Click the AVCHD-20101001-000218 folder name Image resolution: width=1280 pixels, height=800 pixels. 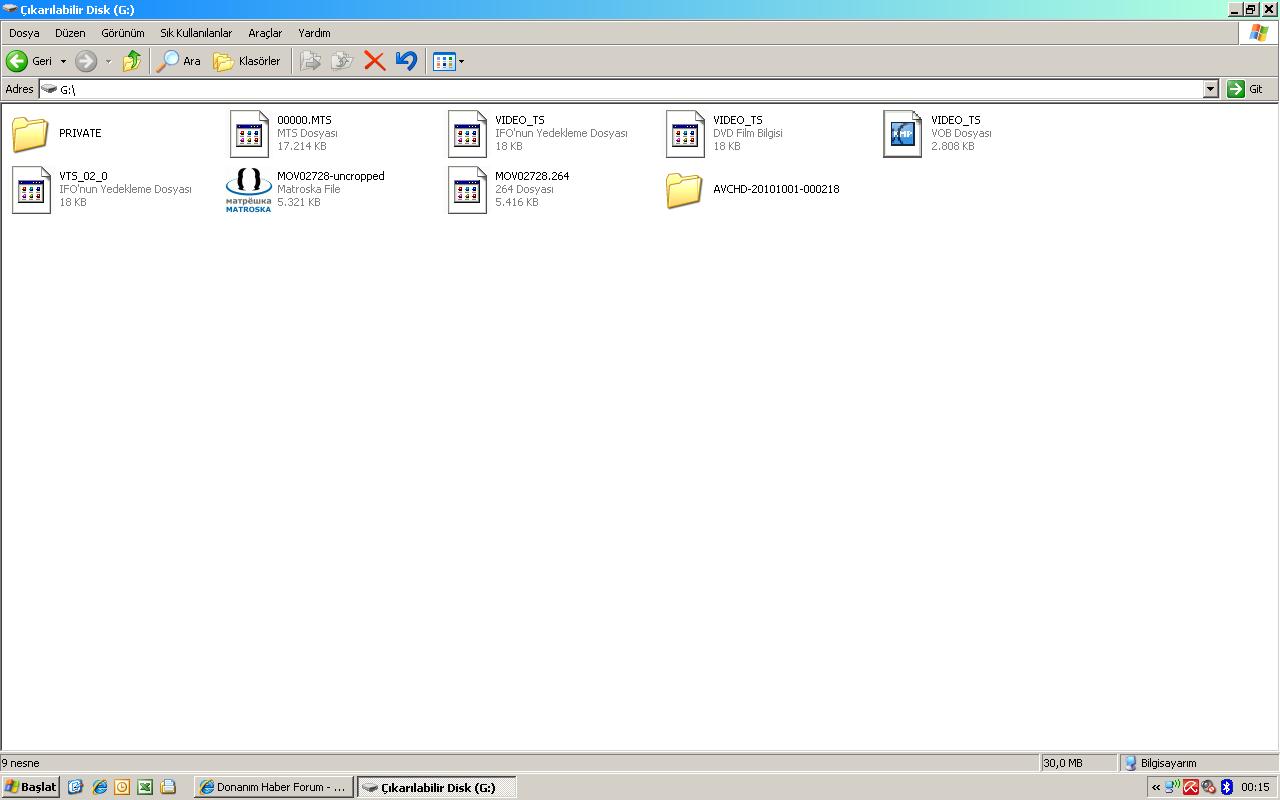tap(776, 189)
